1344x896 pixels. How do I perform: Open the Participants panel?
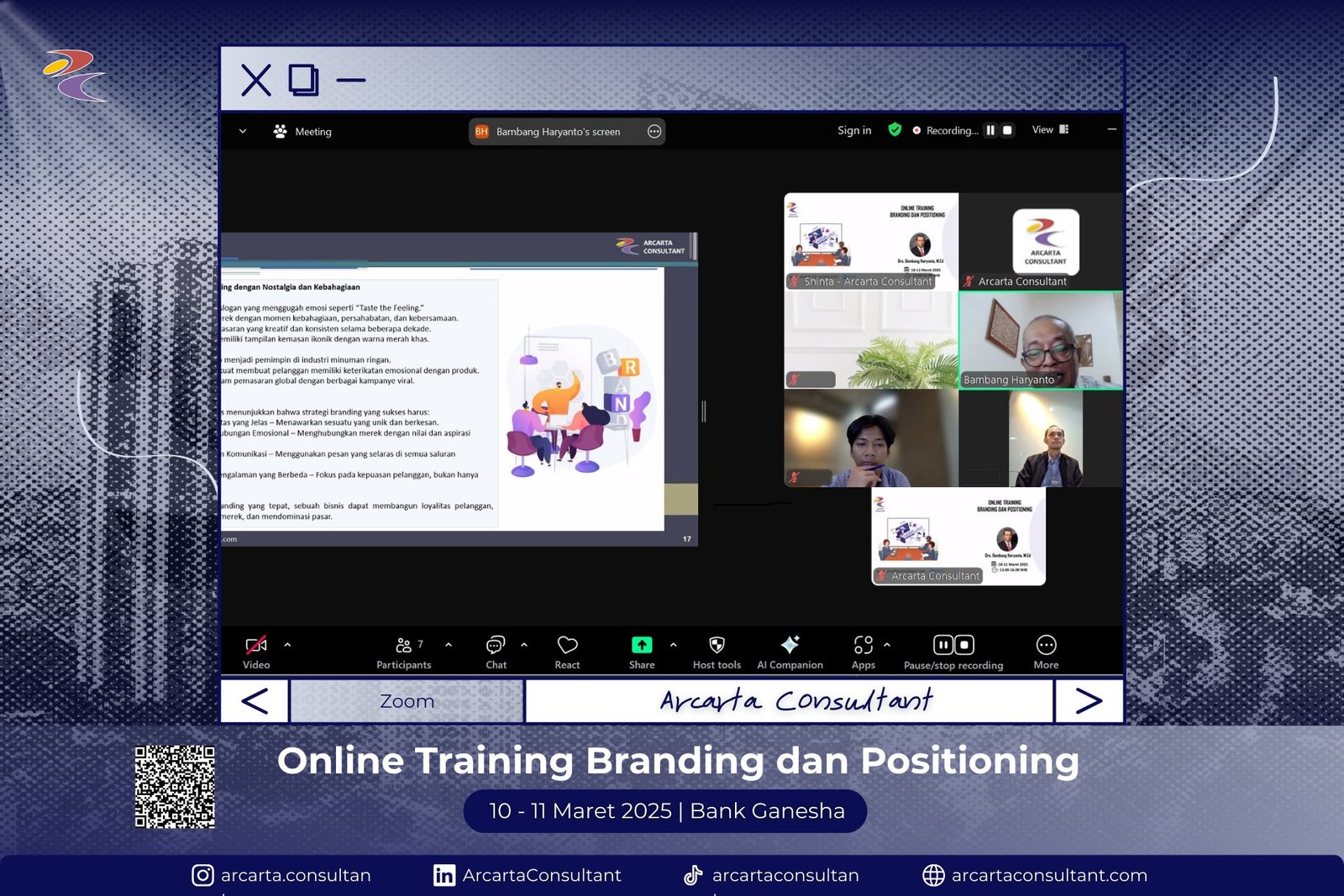tap(403, 651)
